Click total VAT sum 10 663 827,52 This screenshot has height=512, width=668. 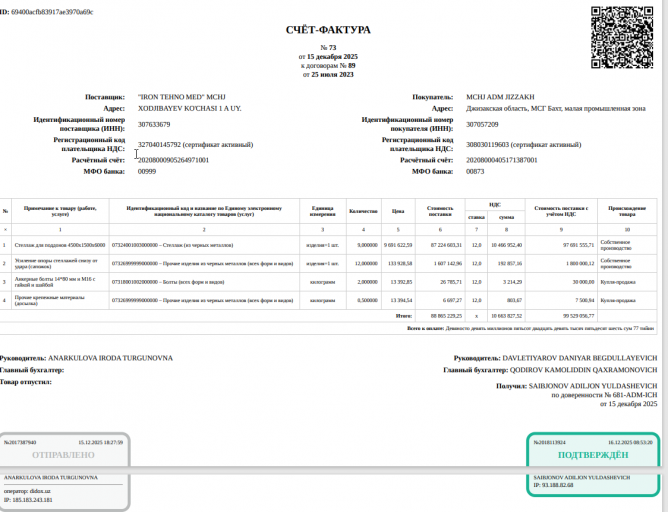tap(507, 316)
